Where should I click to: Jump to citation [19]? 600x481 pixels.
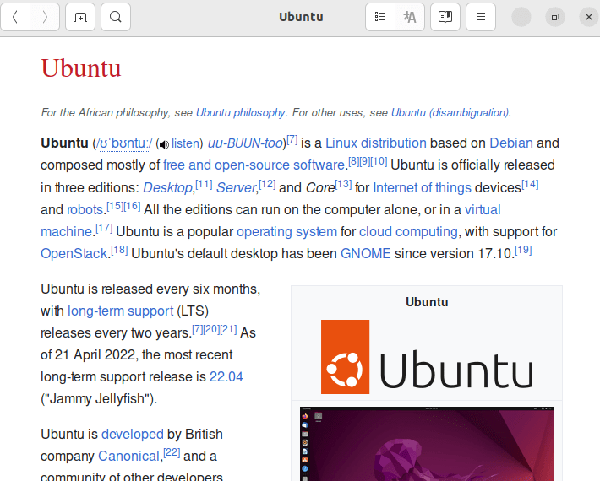point(523,251)
